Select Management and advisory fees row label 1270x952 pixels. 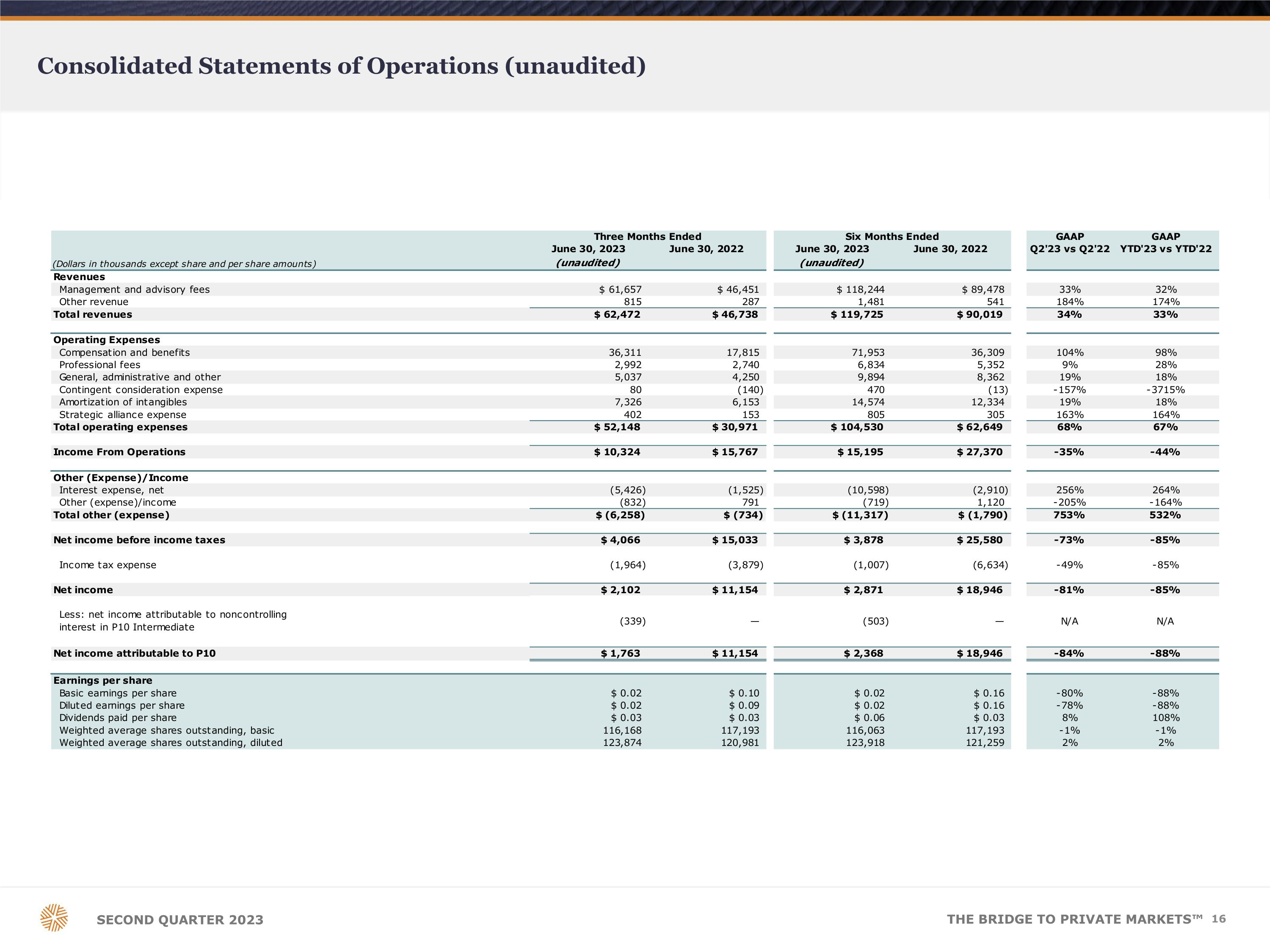134,289
